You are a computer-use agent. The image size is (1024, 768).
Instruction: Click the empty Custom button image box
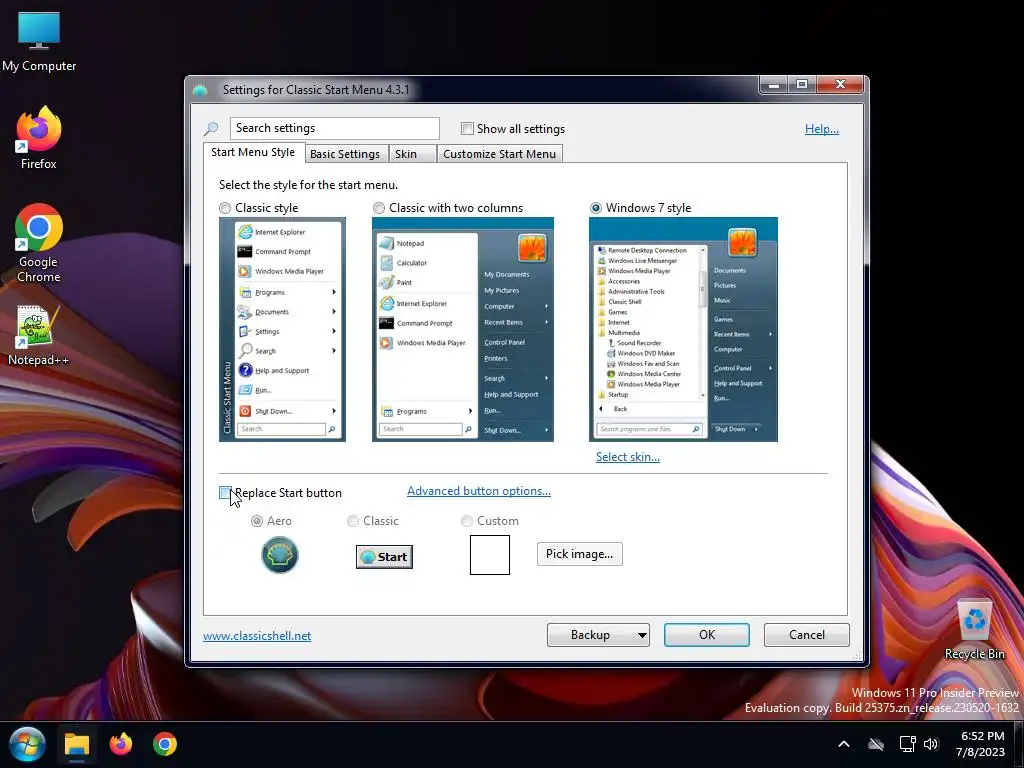tap(490, 555)
